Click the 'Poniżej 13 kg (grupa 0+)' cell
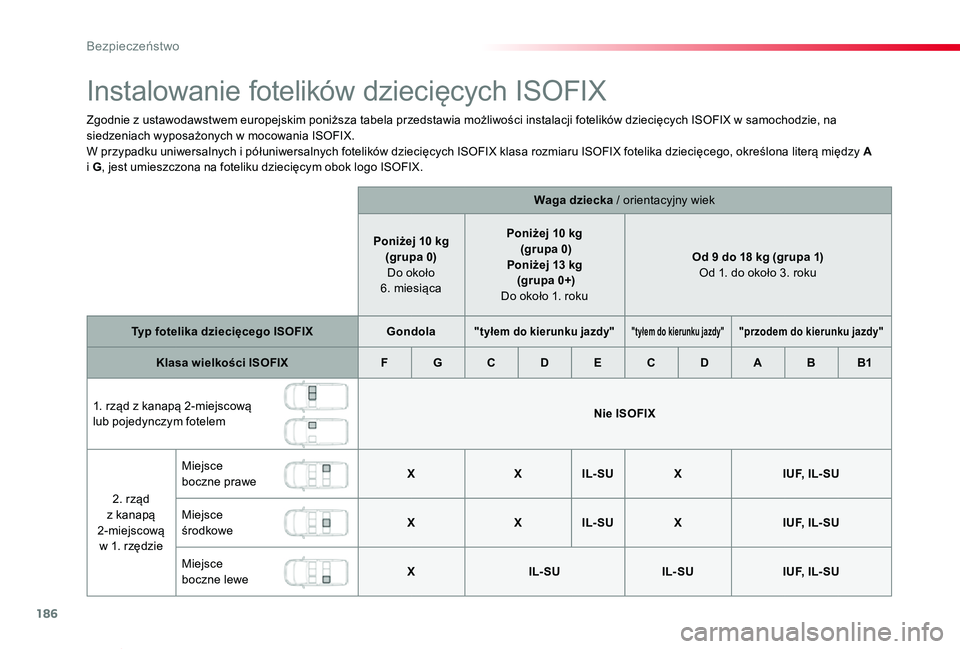The width and height of the screenshot is (960, 649). [544, 264]
